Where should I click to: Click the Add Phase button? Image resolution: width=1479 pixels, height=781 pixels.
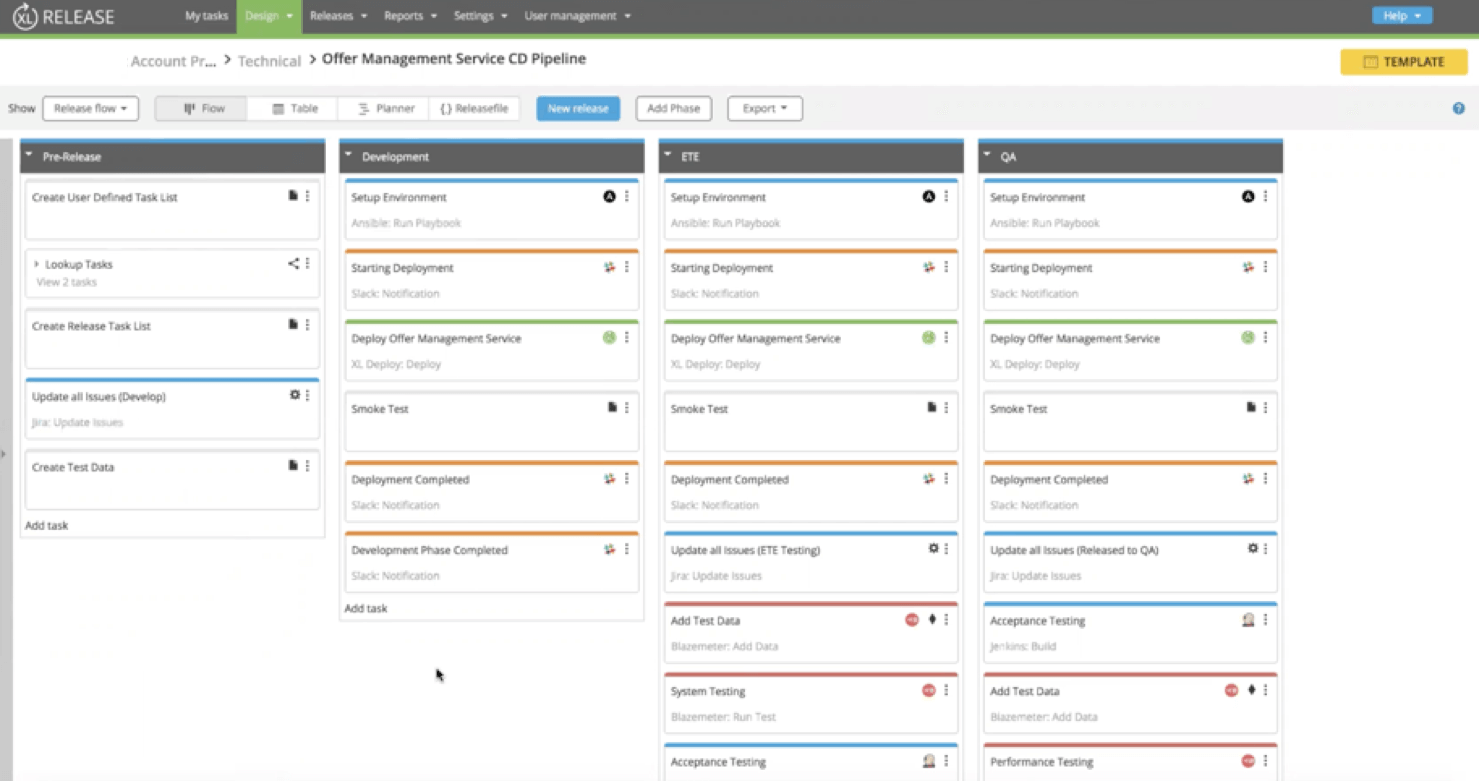673,109
